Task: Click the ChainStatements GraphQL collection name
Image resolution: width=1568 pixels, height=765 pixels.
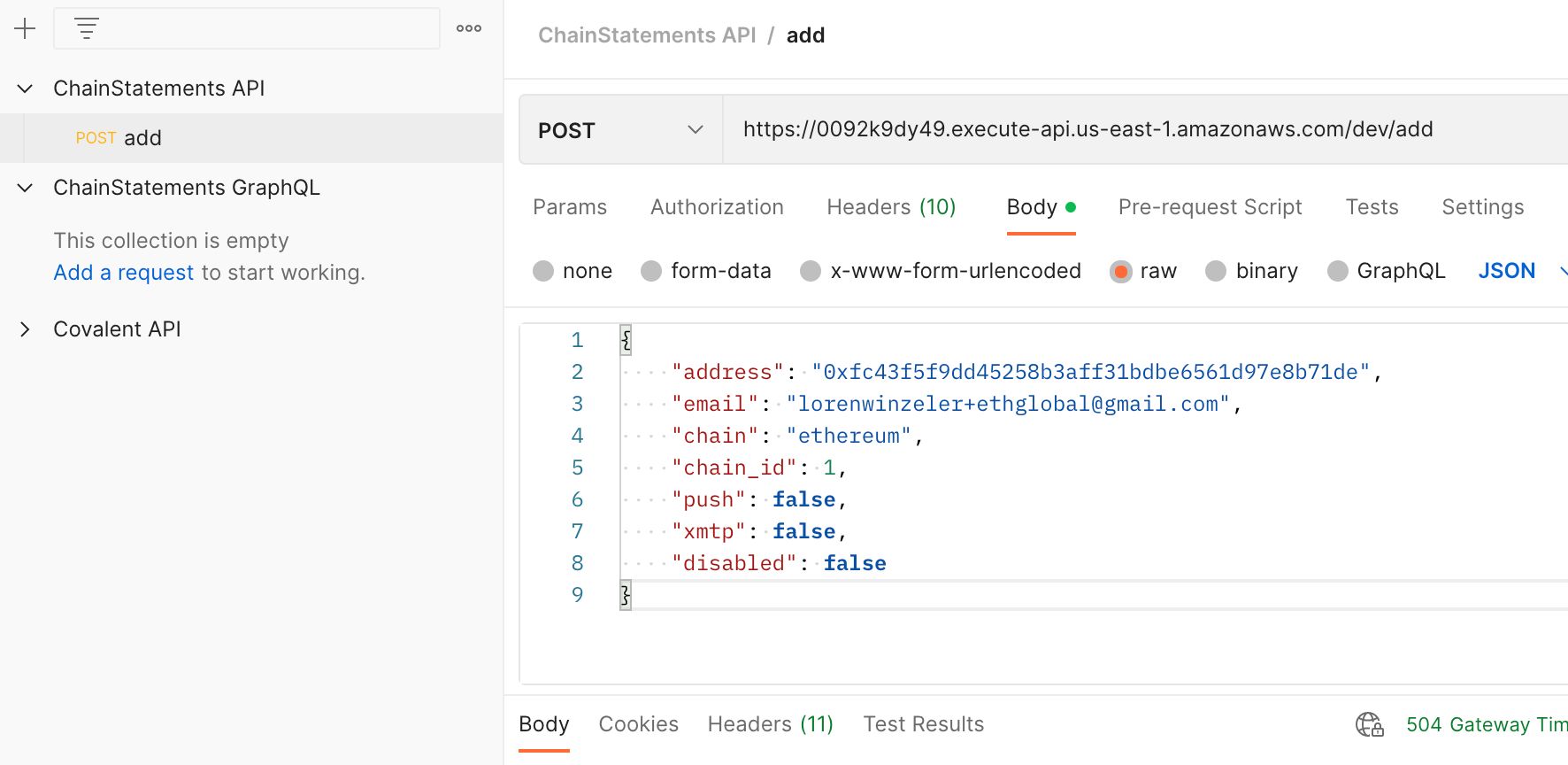Action: 186,188
